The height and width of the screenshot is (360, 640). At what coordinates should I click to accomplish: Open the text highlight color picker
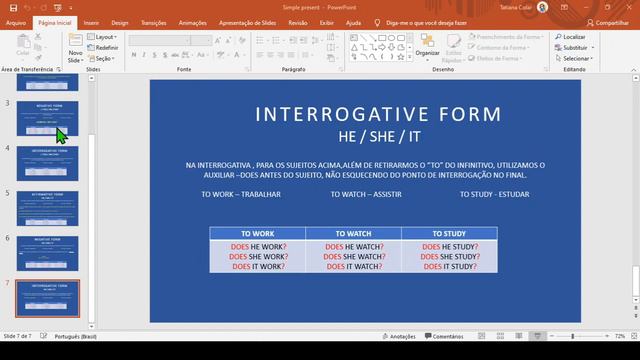click(223, 55)
